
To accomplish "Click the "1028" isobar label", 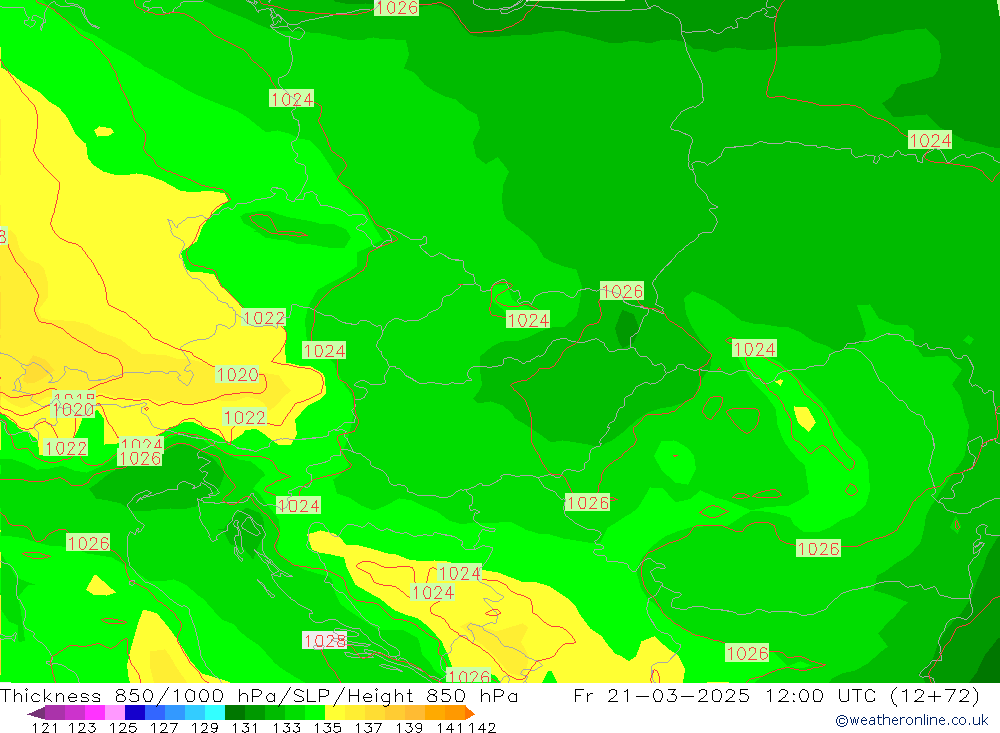I will [x=325, y=640].
